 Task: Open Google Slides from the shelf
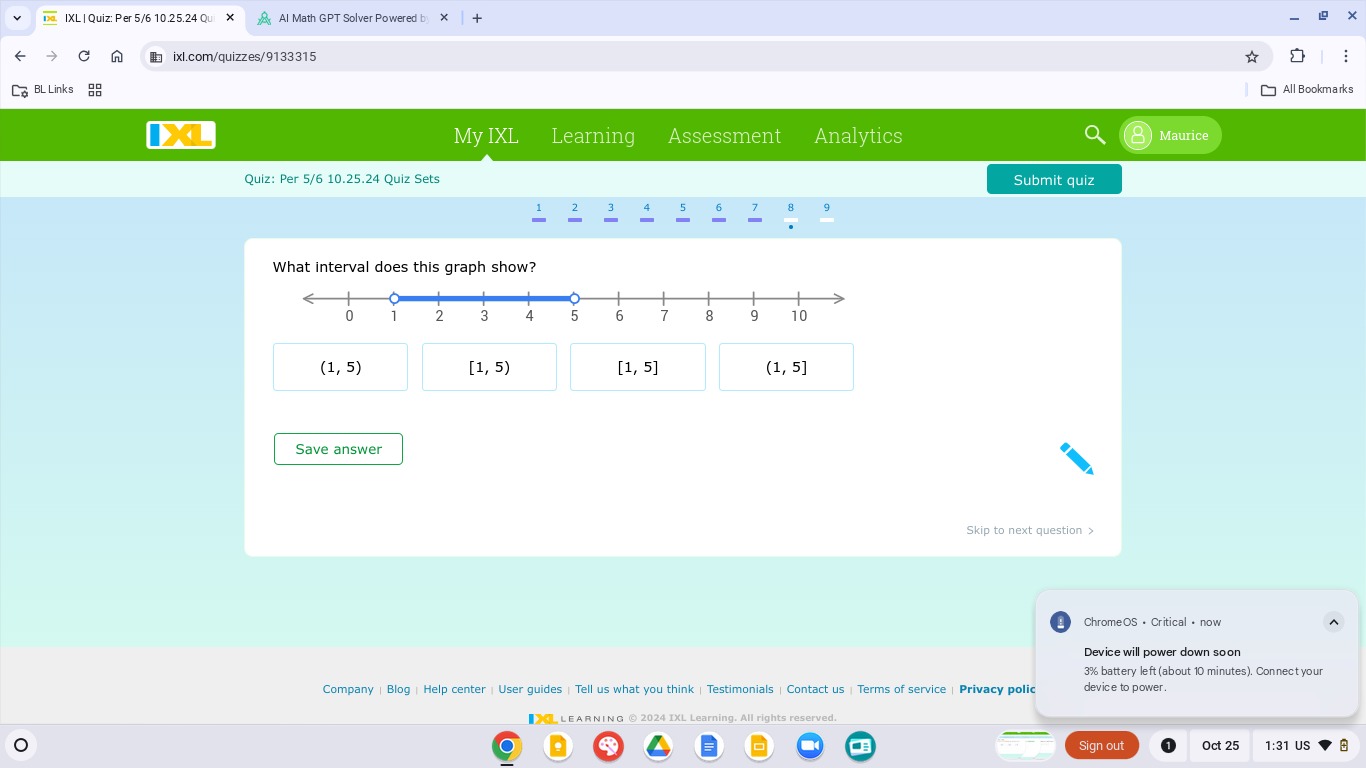coord(759,746)
